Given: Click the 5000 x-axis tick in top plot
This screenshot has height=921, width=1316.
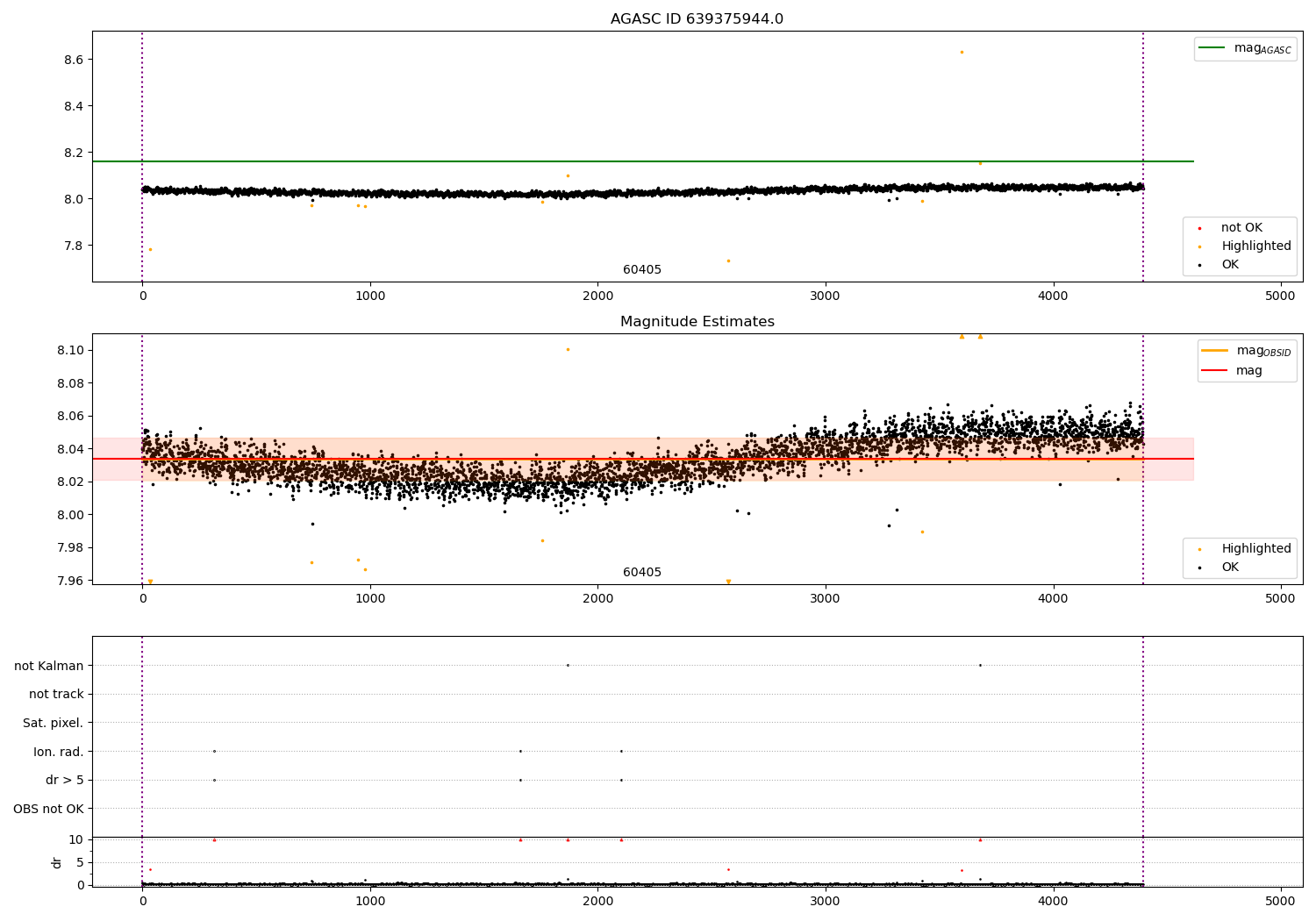Looking at the screenshot, I should coord(1280,296).
